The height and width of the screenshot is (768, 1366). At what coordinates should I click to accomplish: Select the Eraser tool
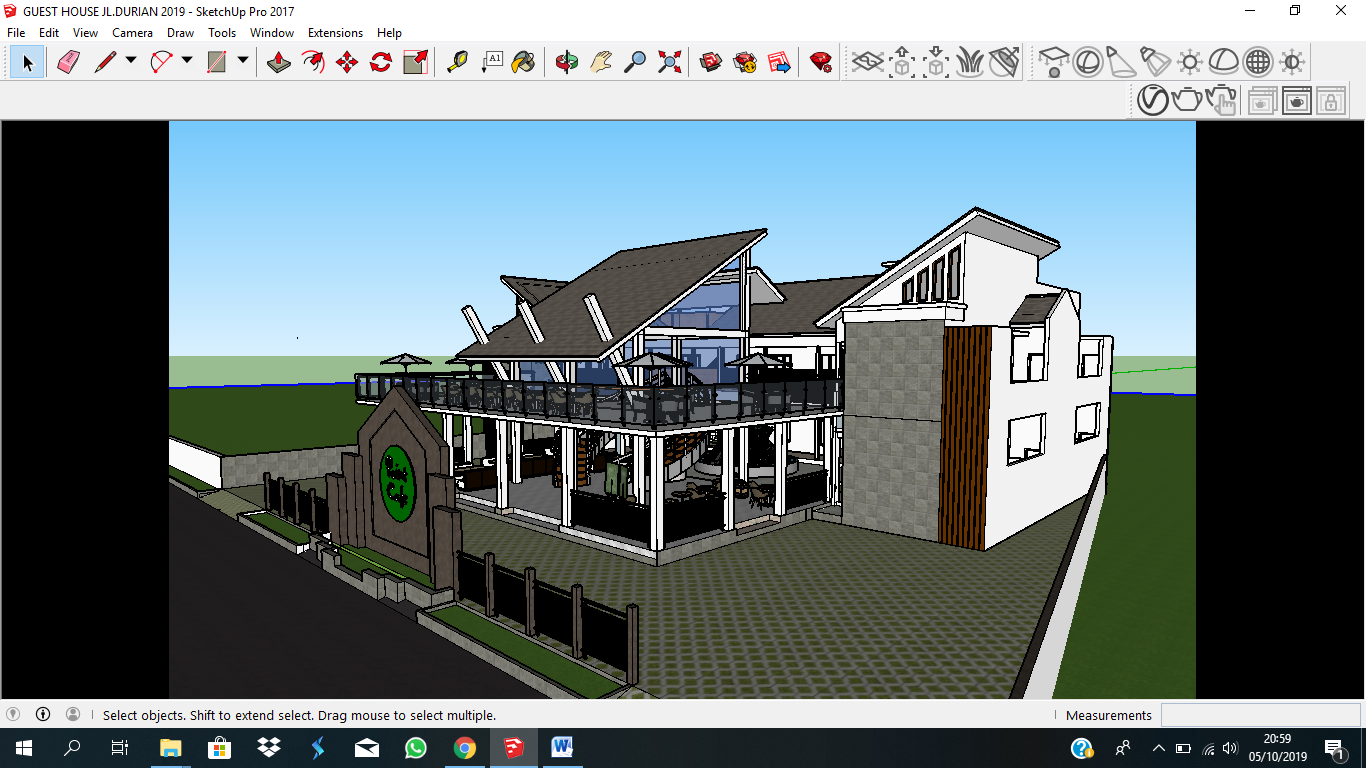point(68,62)
